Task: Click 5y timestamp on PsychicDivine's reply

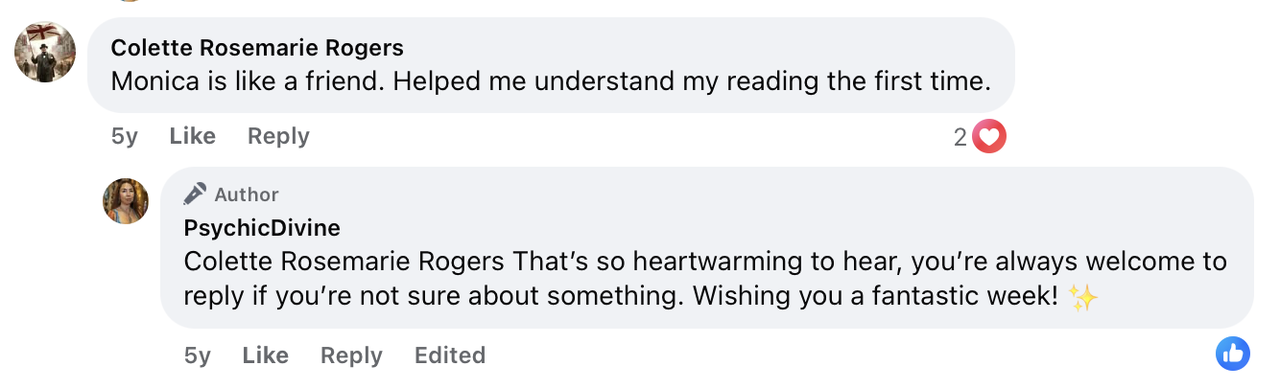Action: point(197,355)
